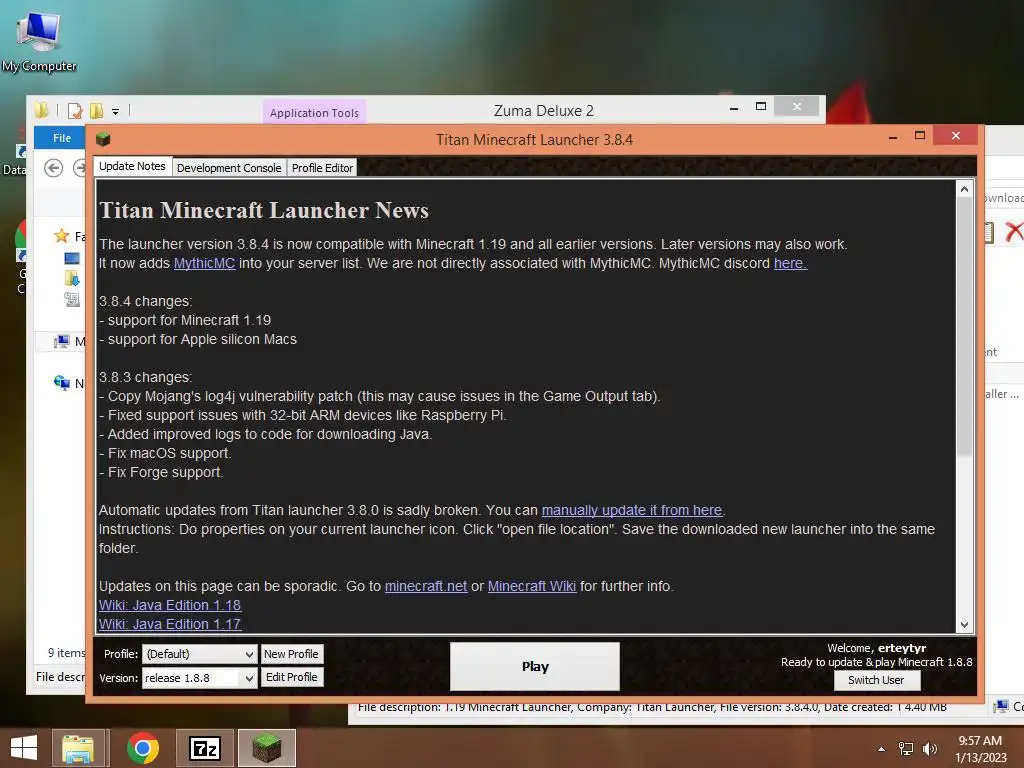Click the New Profile button

coord(291,654)
